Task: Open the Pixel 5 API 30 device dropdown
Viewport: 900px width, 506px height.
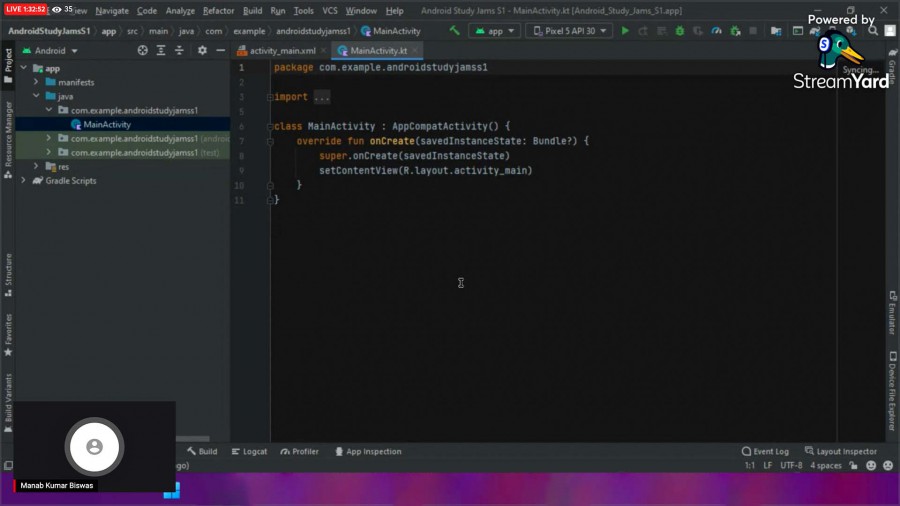Action: pyautogui.click(x=569, y=31)
